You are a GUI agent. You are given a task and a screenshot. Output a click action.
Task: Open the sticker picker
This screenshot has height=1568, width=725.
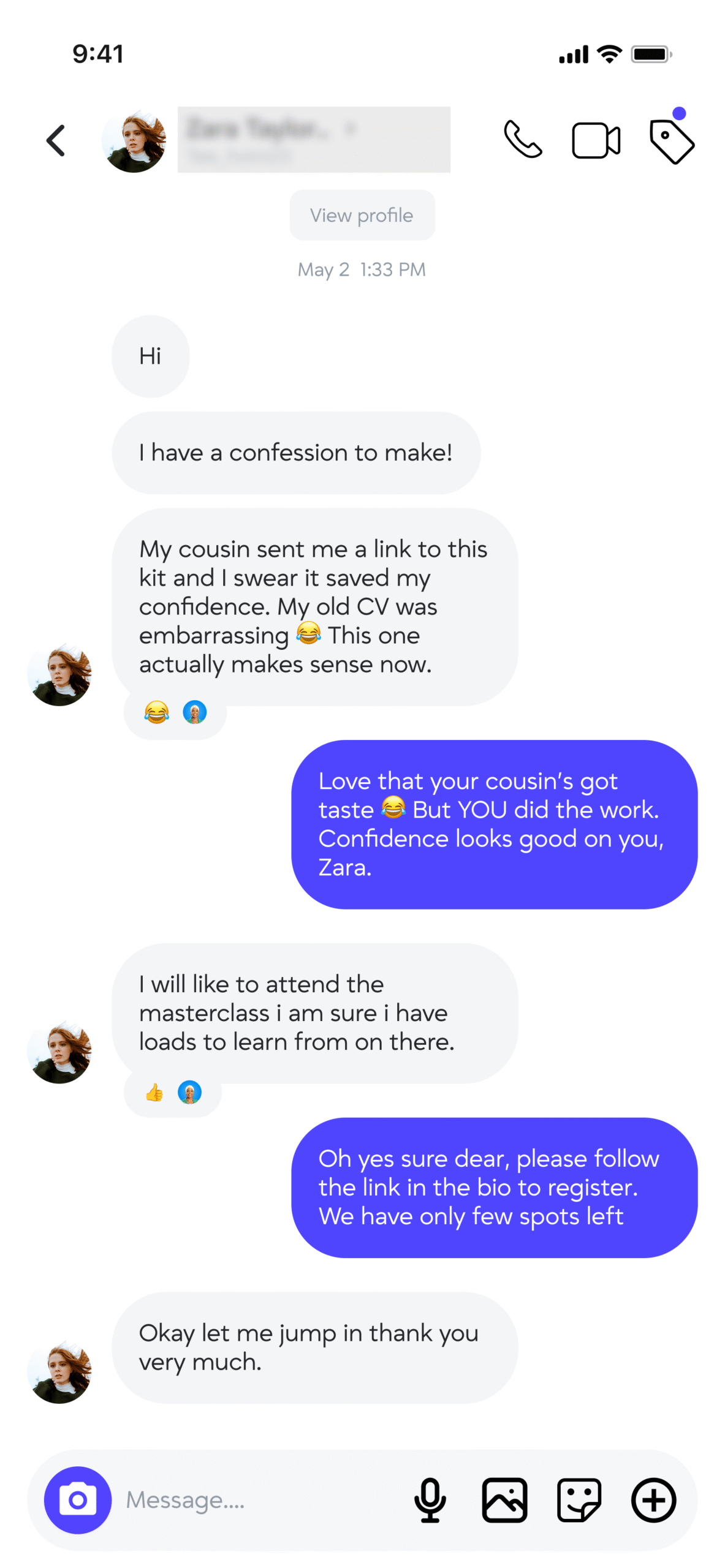(578, 1499)
